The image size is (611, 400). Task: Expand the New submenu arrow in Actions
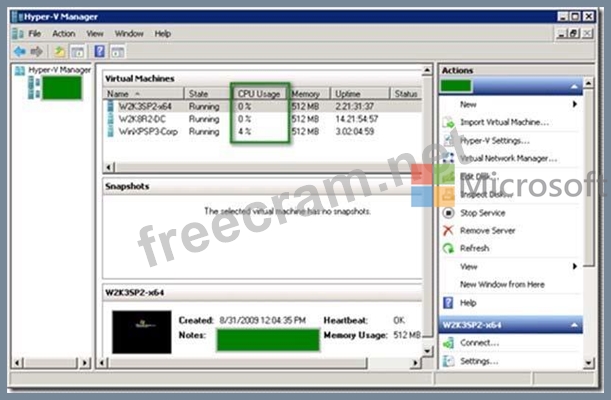coord(575,104)
